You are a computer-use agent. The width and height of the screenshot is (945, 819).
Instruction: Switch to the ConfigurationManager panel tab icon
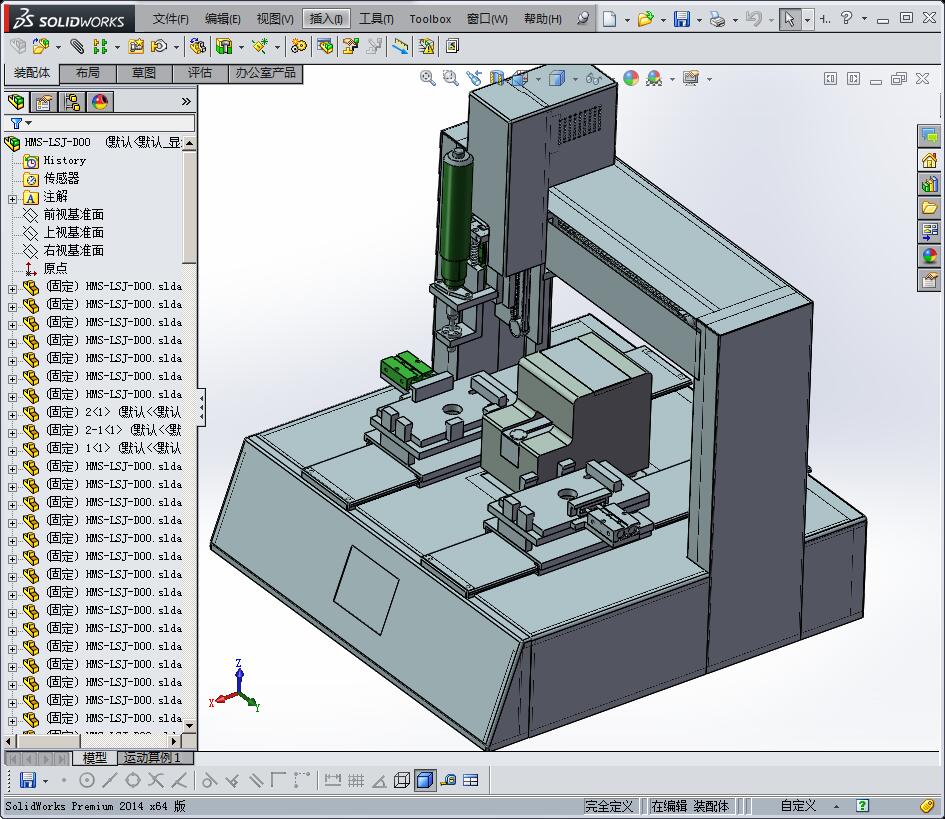click(72, 101)
